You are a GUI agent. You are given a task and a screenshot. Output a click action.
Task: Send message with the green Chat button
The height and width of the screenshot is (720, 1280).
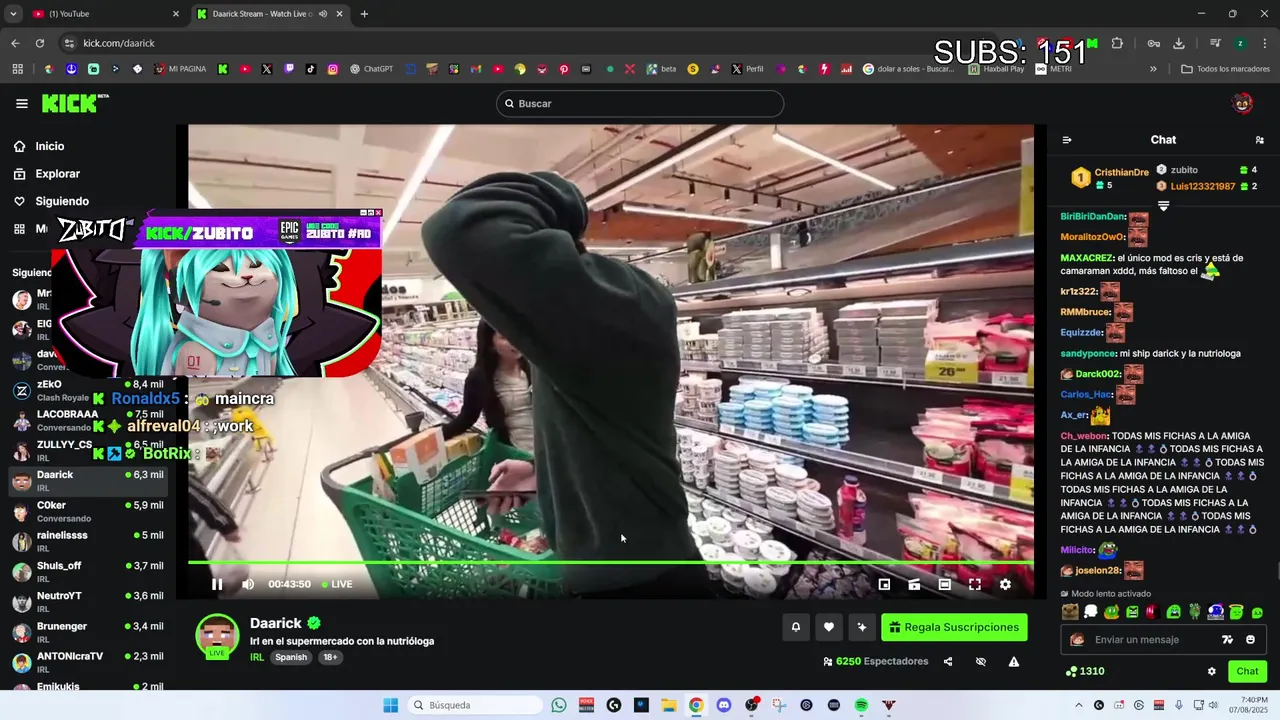point(1247,671)
